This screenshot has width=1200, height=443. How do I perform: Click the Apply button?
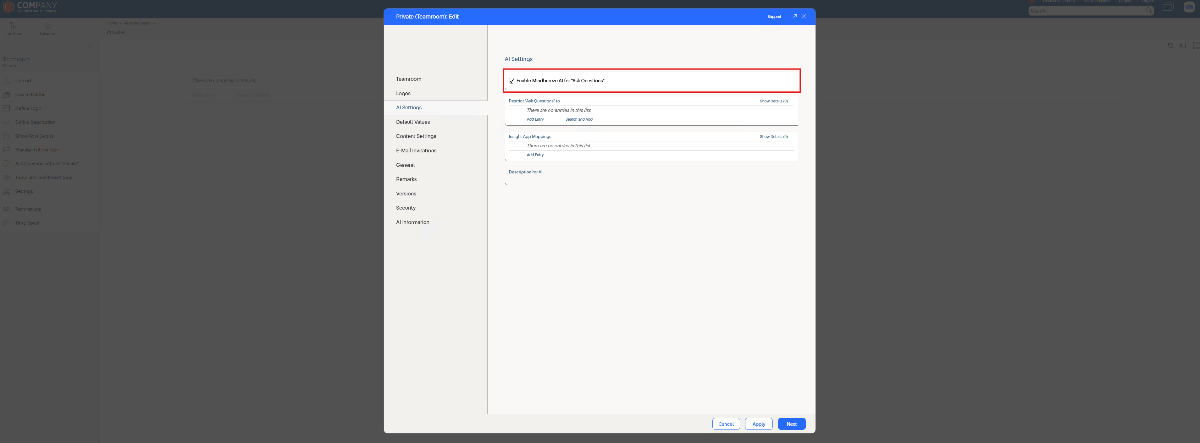[759, 424]
